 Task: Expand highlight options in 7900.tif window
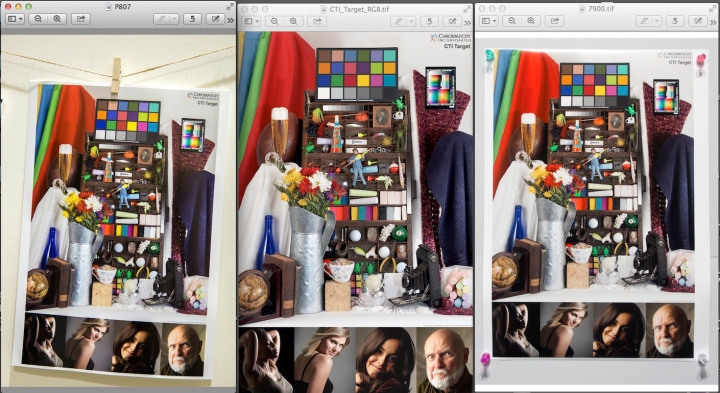(x=657, y=21)
